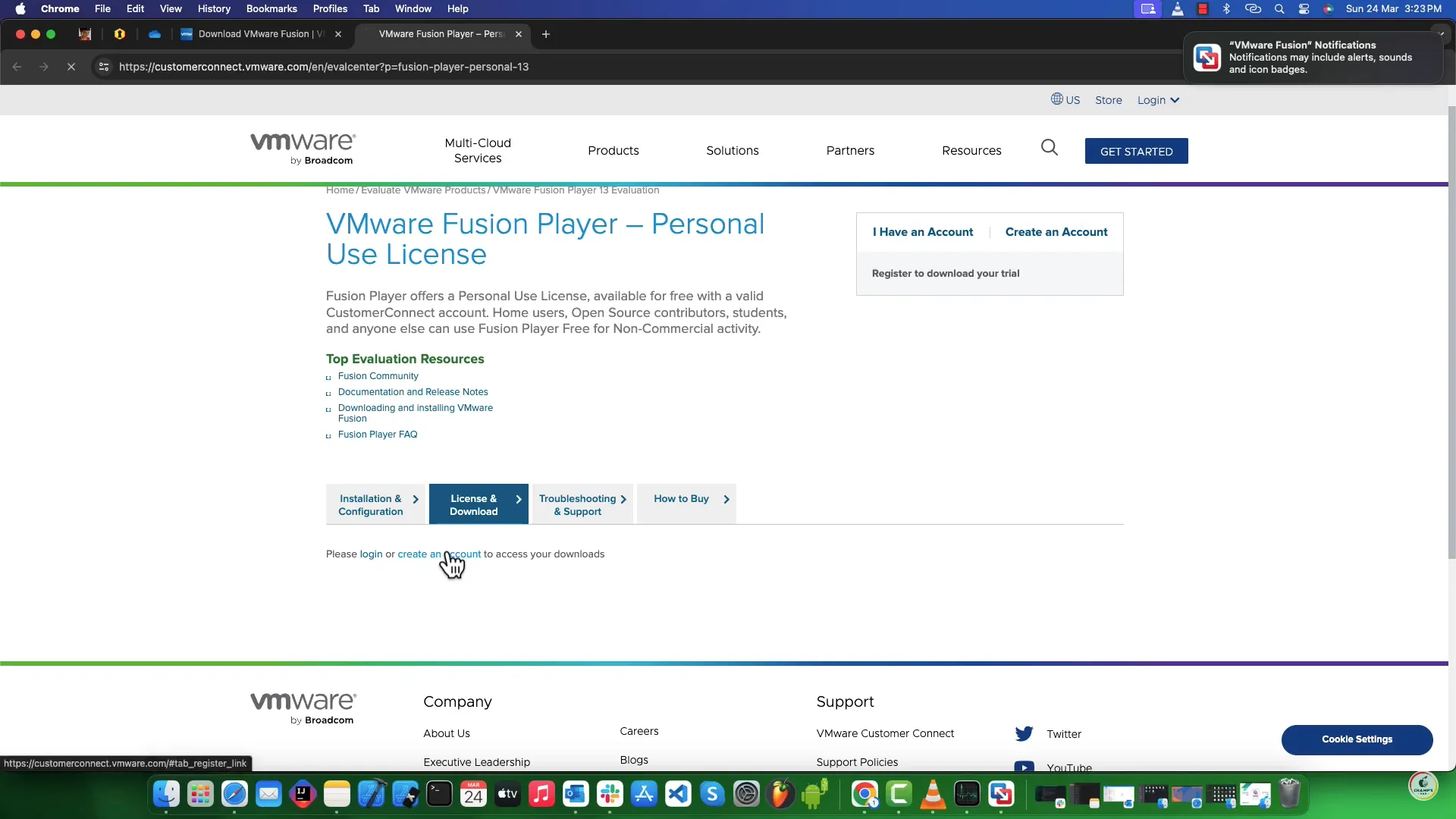Image resolution: width=1456 pixels, height=819 pixels.
Task: Open the About Us footer link
Action: click(446, 733)
